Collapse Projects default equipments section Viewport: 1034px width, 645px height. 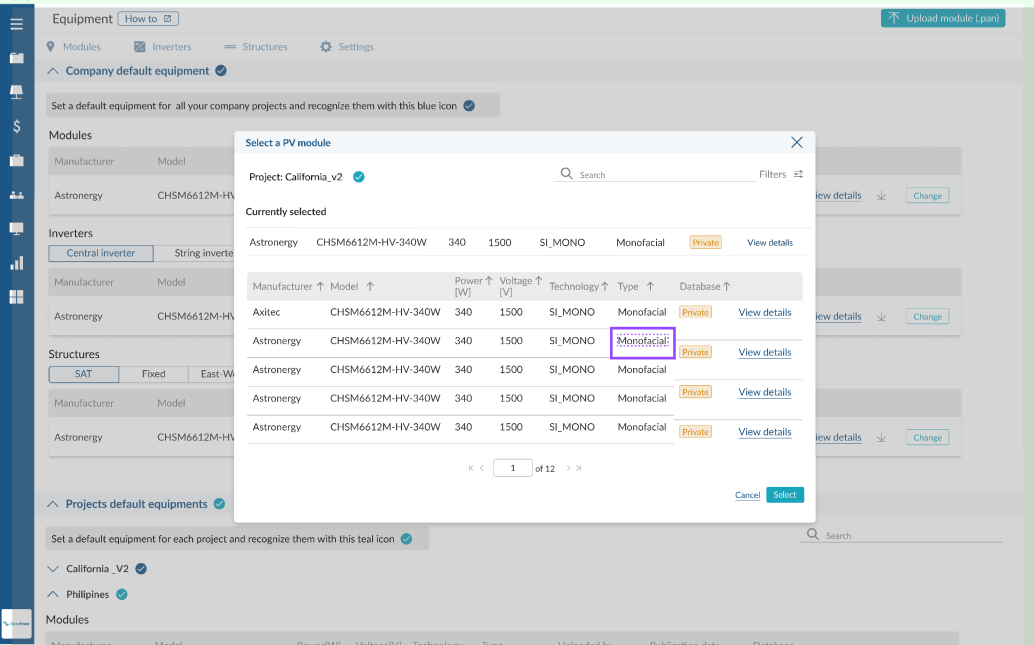(x=53, y=504)
